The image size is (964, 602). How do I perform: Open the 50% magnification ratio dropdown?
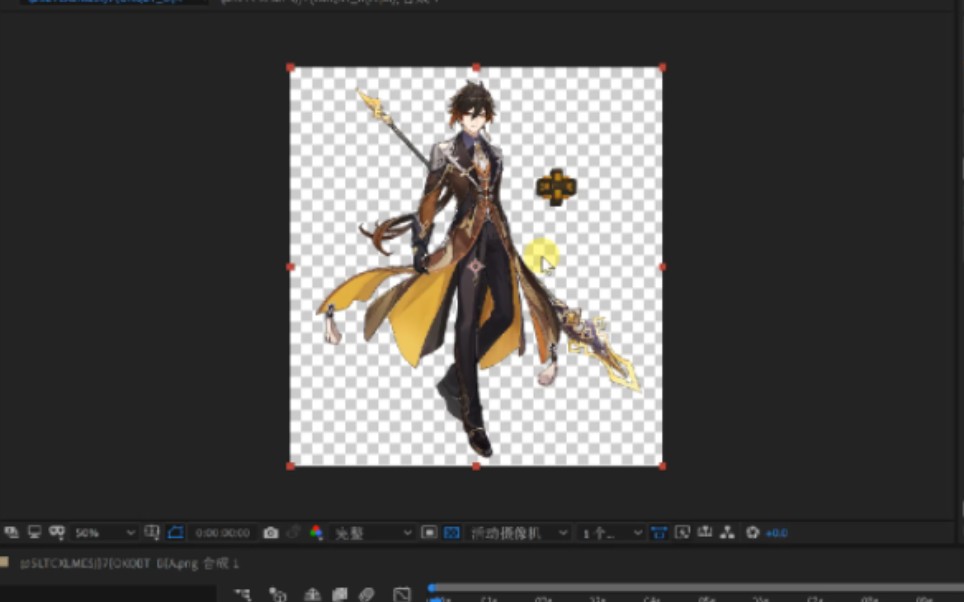coord(103,533)
